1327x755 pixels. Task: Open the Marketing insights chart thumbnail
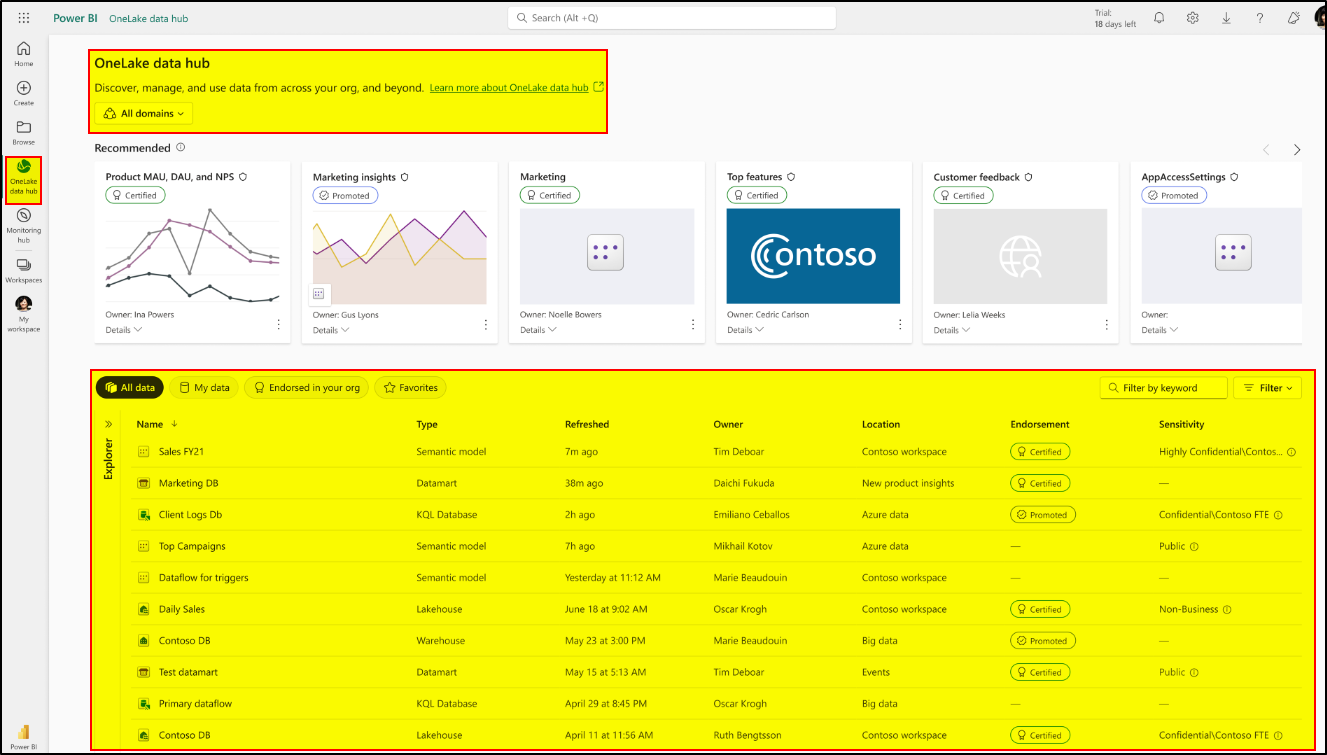(x=399, y=256)
